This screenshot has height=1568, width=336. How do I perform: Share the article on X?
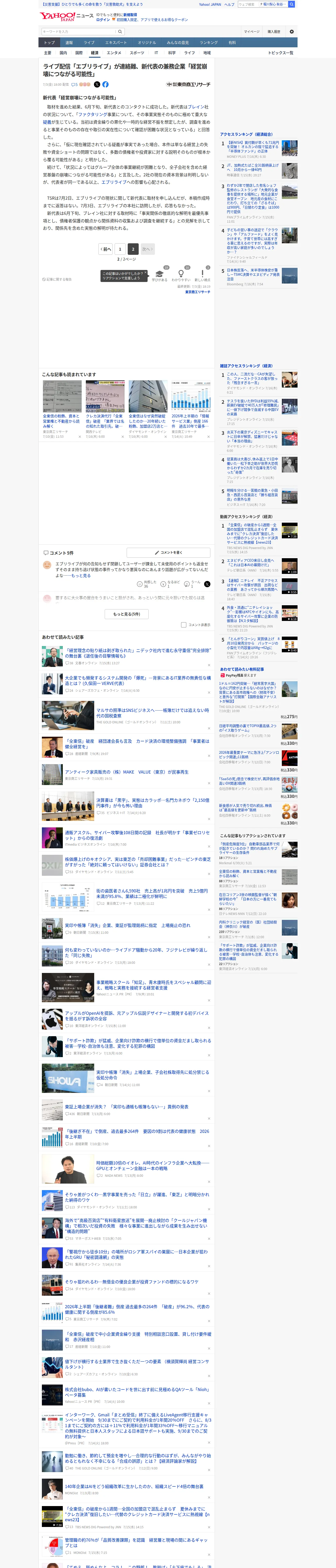(x=97, y=85)
